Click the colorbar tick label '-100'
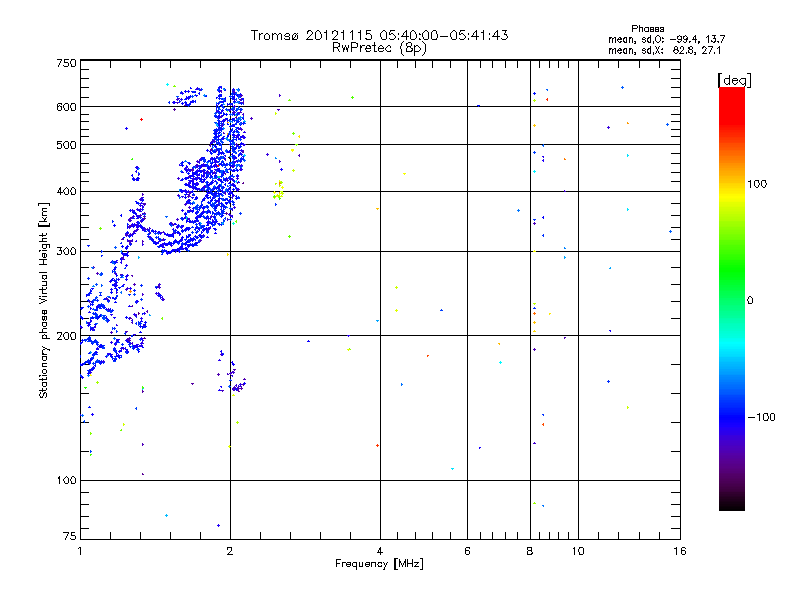Image resolution: width=800 pixels, height=600 pixels. [761, 417]
